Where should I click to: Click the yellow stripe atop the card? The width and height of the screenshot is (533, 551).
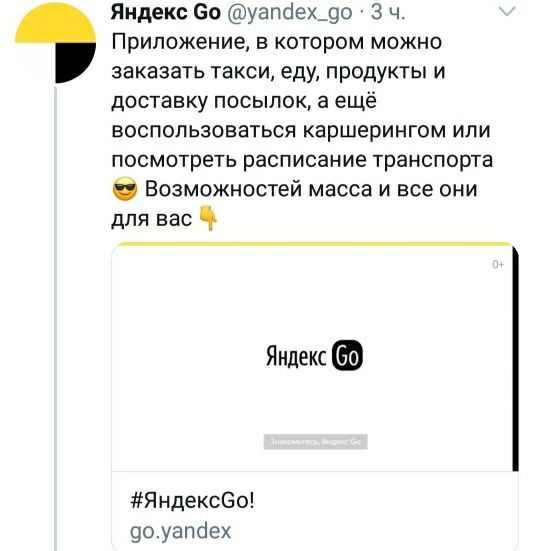tap(313, 244)
